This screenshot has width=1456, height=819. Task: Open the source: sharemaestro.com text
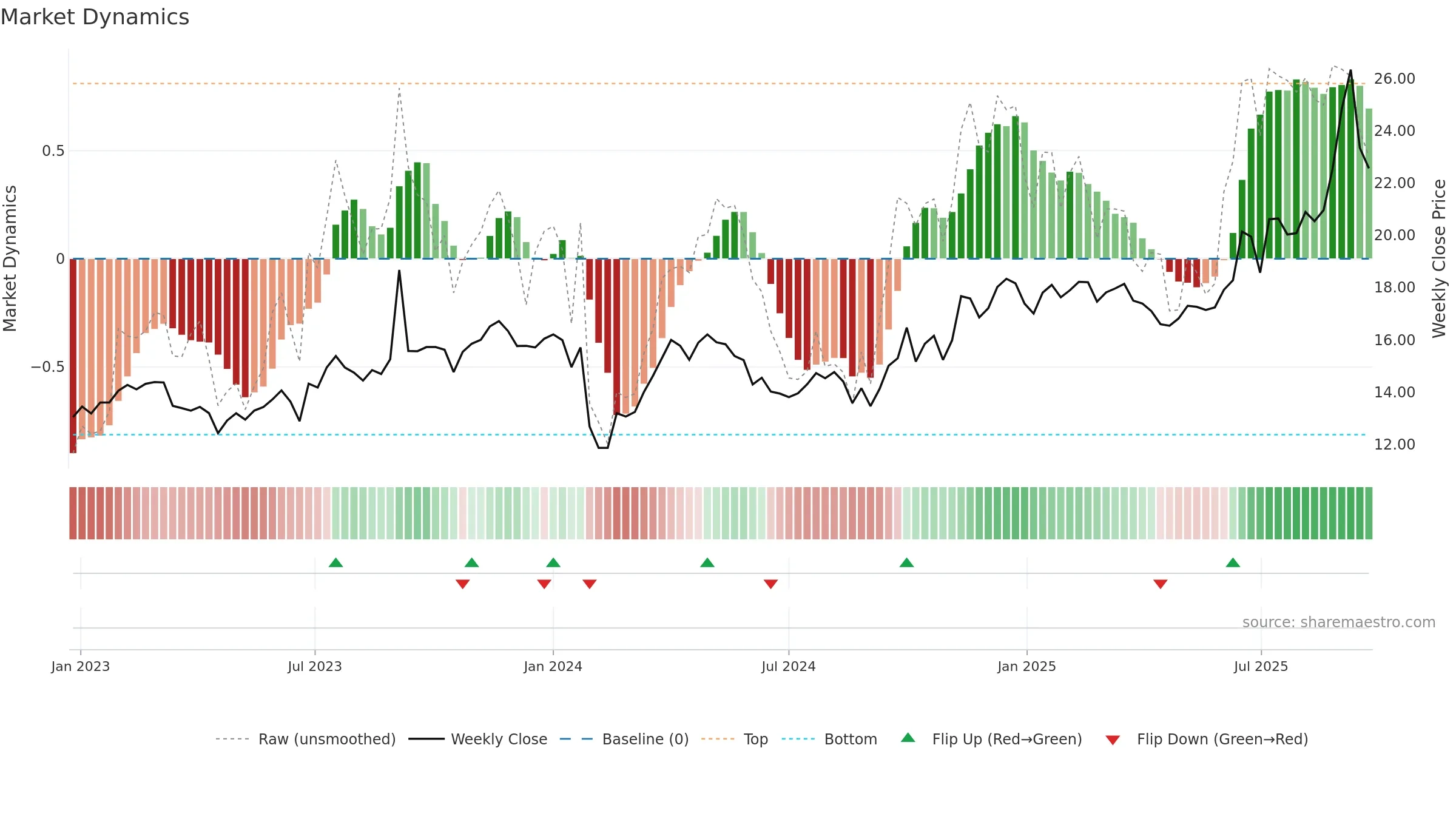[1339, 622]
